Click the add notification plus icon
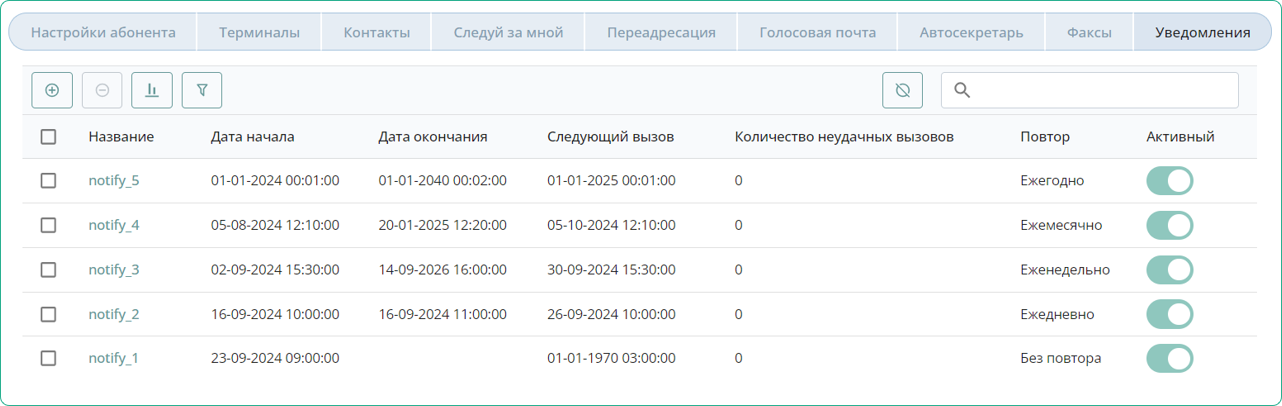 [52, 90]
